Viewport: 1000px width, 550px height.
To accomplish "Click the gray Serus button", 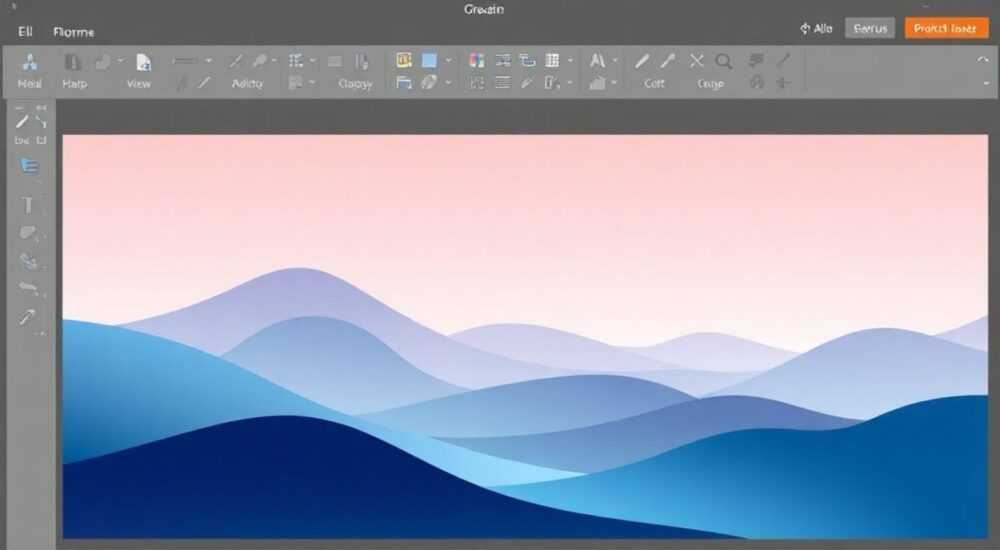I will [870, 28].
